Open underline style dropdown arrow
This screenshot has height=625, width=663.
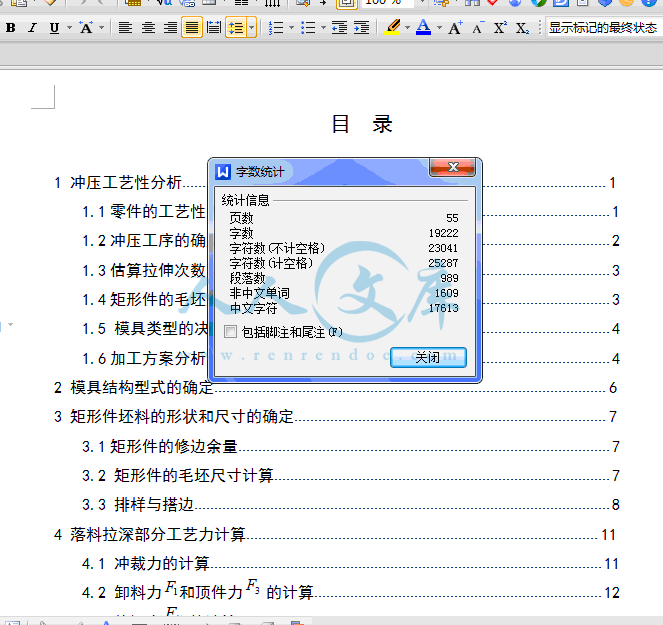[x=69, y=28]
